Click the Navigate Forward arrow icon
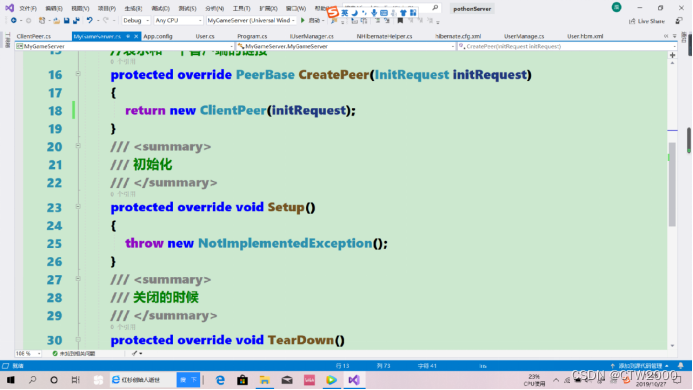The image size is (693, 390). (28, 20)
